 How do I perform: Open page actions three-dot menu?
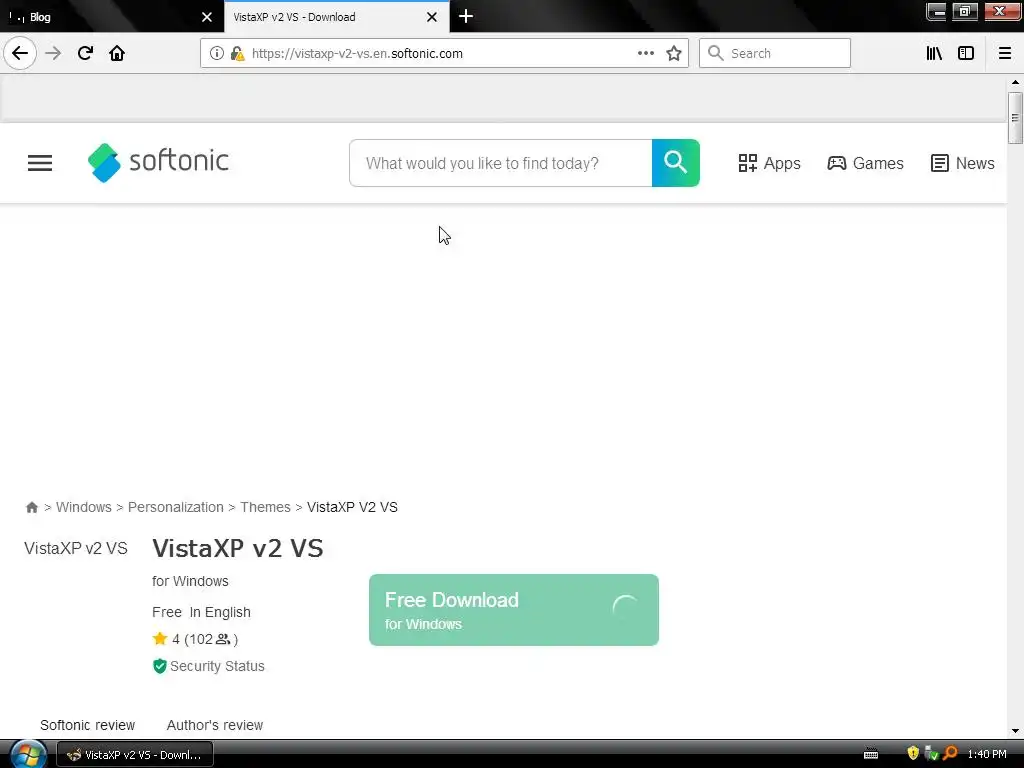[645, 53]
